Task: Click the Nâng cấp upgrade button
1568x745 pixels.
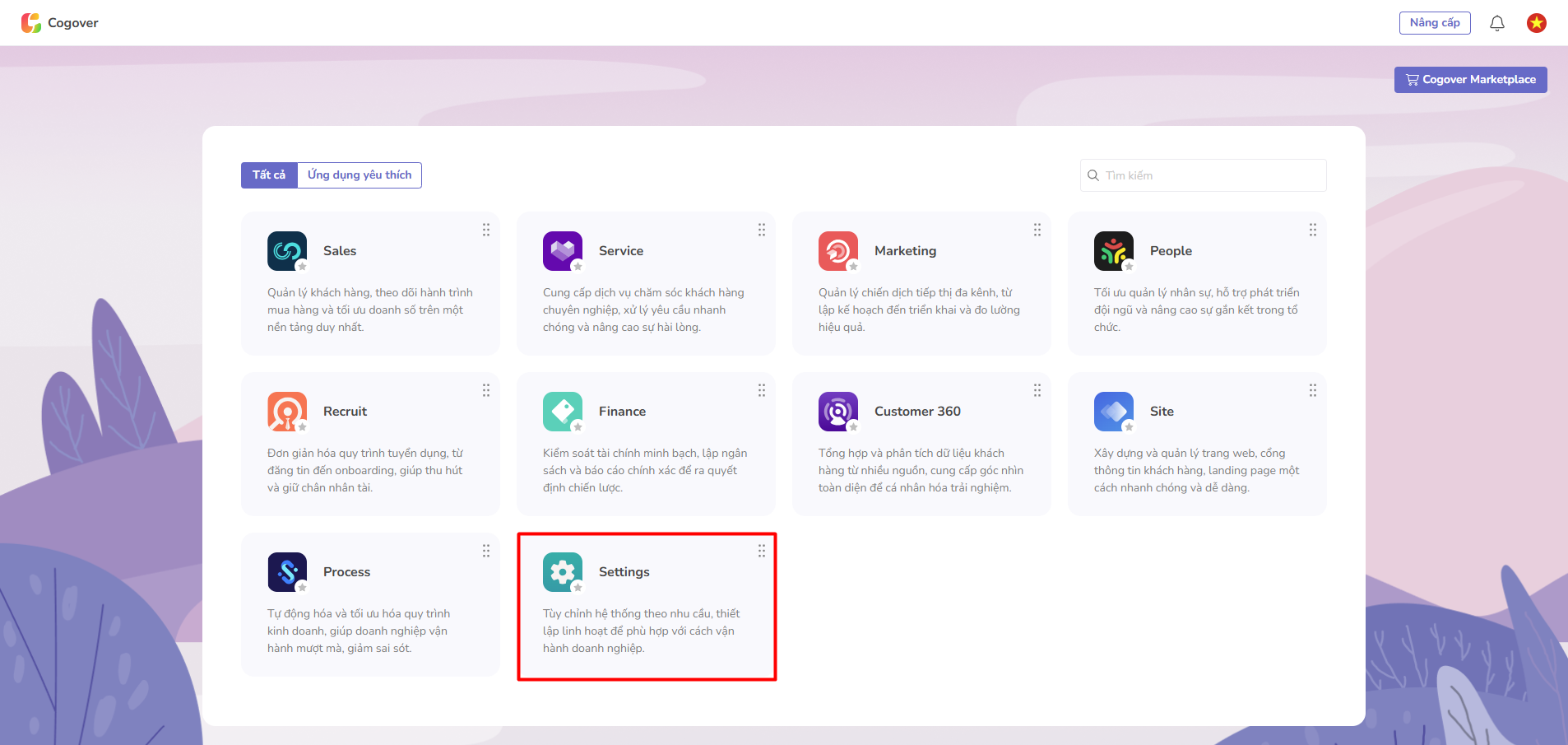Action: 1435,23
